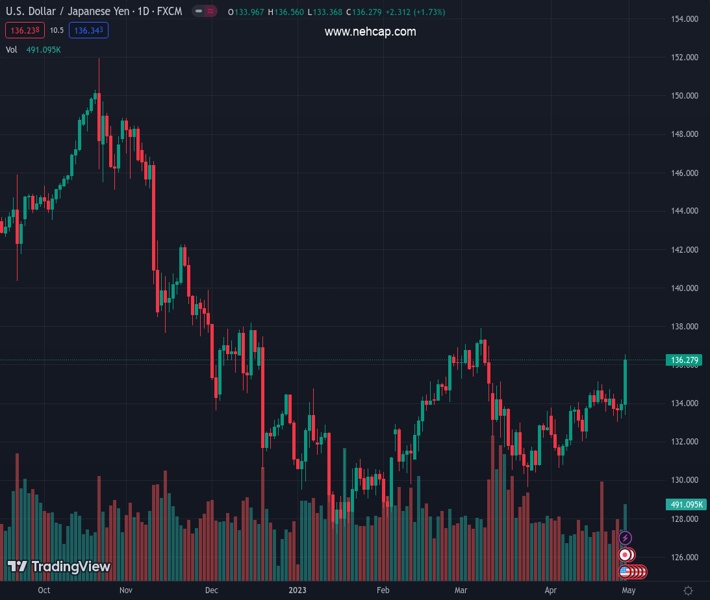Click the pink approximate-sign indicator in title pill
The width and height of the screenshot is (710, 600).
[x=210, y=11]
